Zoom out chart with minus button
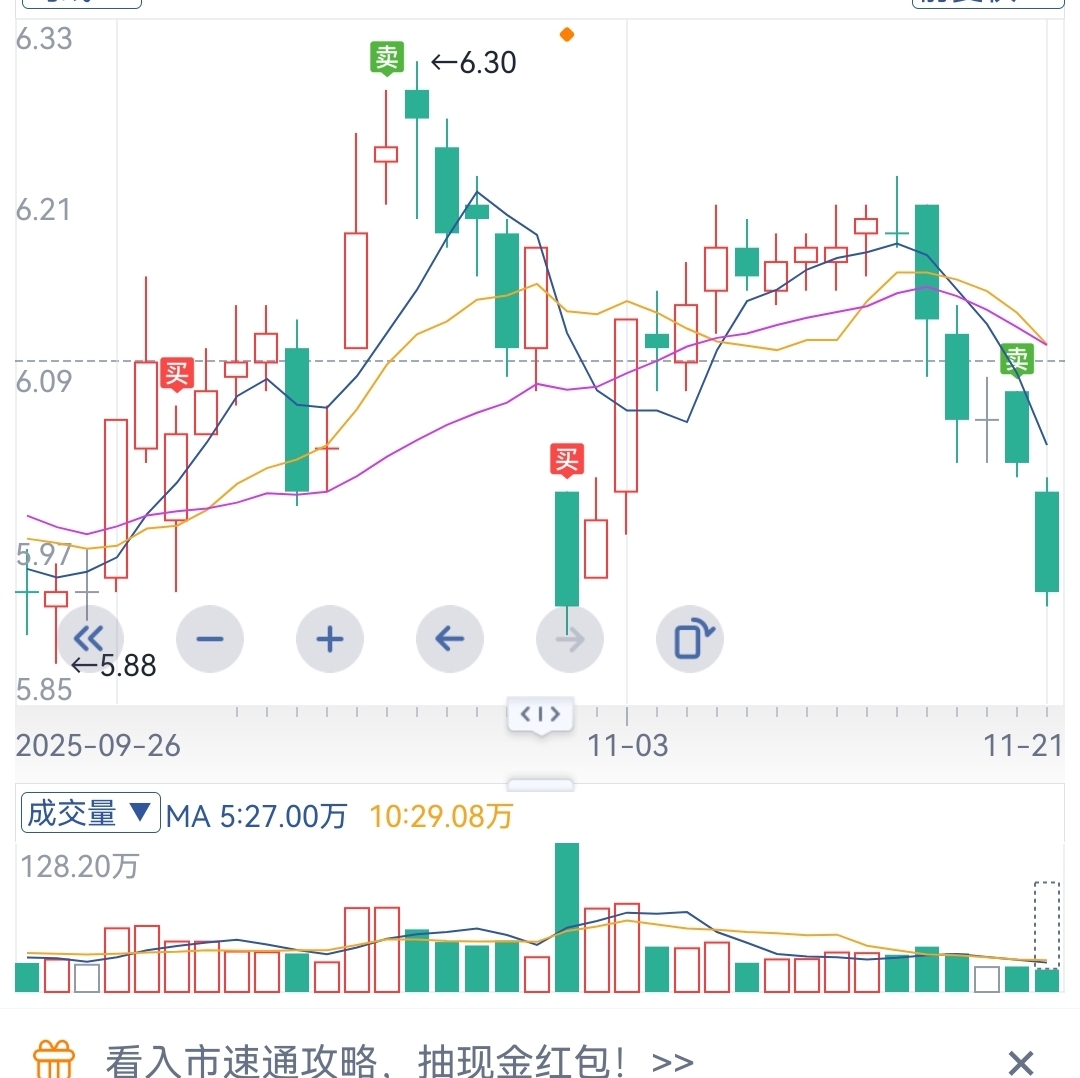This screenshot has height=1078, width=1080. [x=210, y=639]
